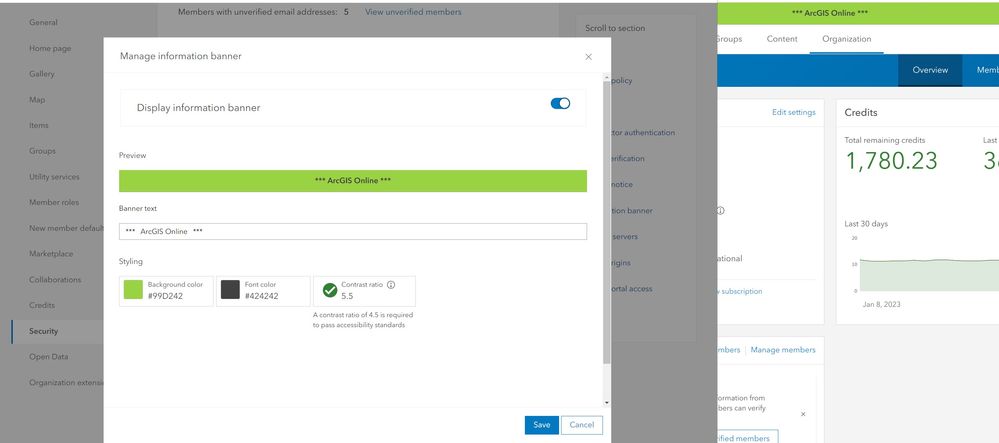Screen dimensions: 999x443
Task: Open Open Data settings in sidebar
Action: (x=48, y=357)
